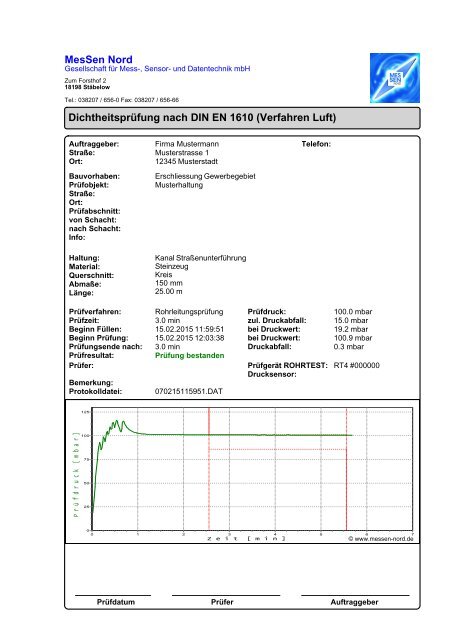Open the www.messen-nord.de link
The height and width of the screenshot is (640, 453).
[x=381, y=539]
